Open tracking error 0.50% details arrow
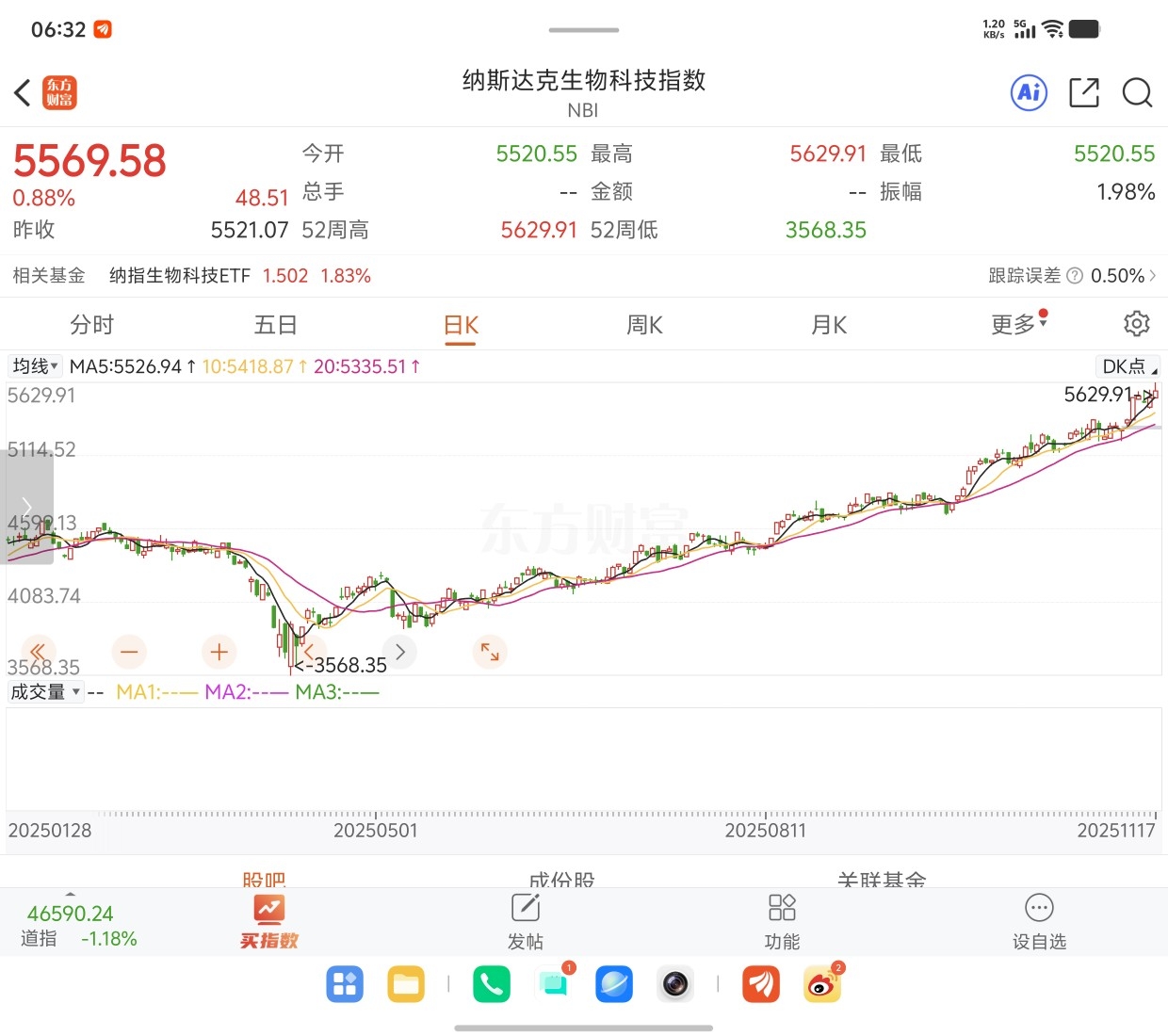 coord(1153,276)
